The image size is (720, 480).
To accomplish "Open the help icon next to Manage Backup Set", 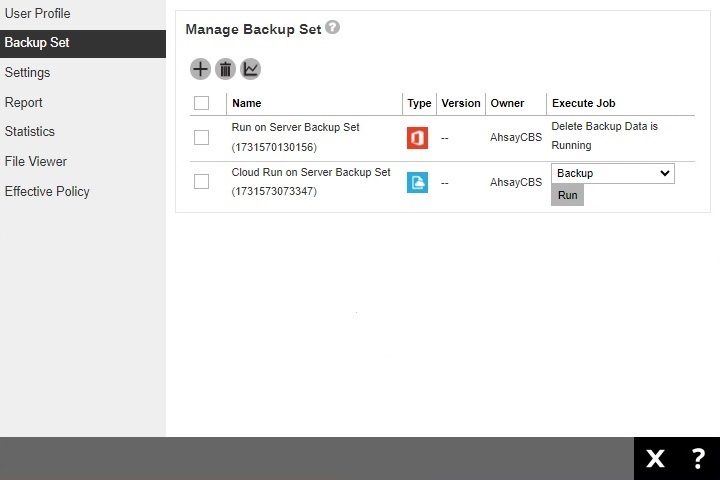I will pyautogui.click(x=332, y=27).
